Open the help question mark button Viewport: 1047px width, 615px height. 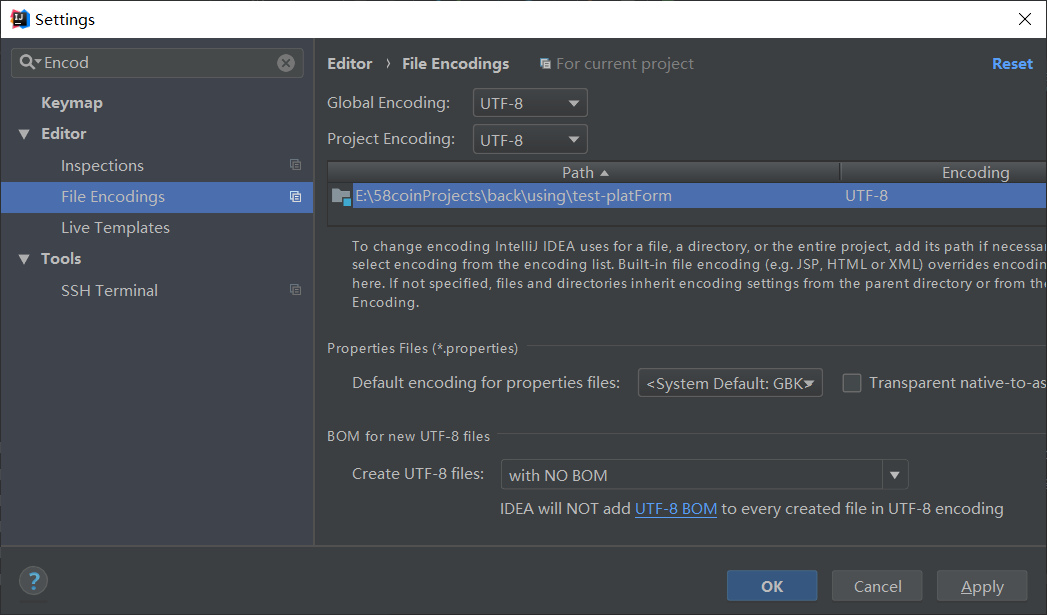click(x=33, y=581)
